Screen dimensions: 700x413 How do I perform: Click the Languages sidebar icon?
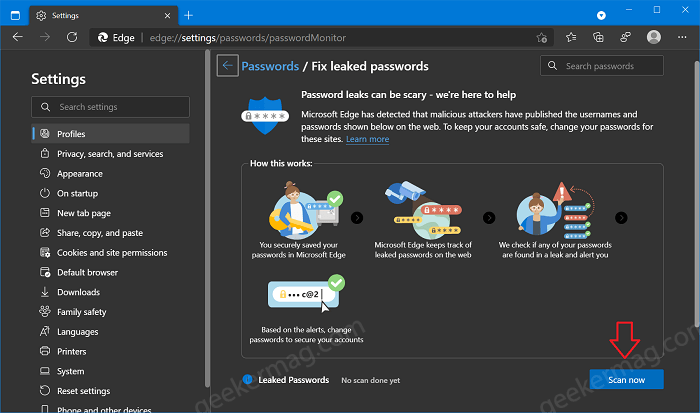click(45, 331)
